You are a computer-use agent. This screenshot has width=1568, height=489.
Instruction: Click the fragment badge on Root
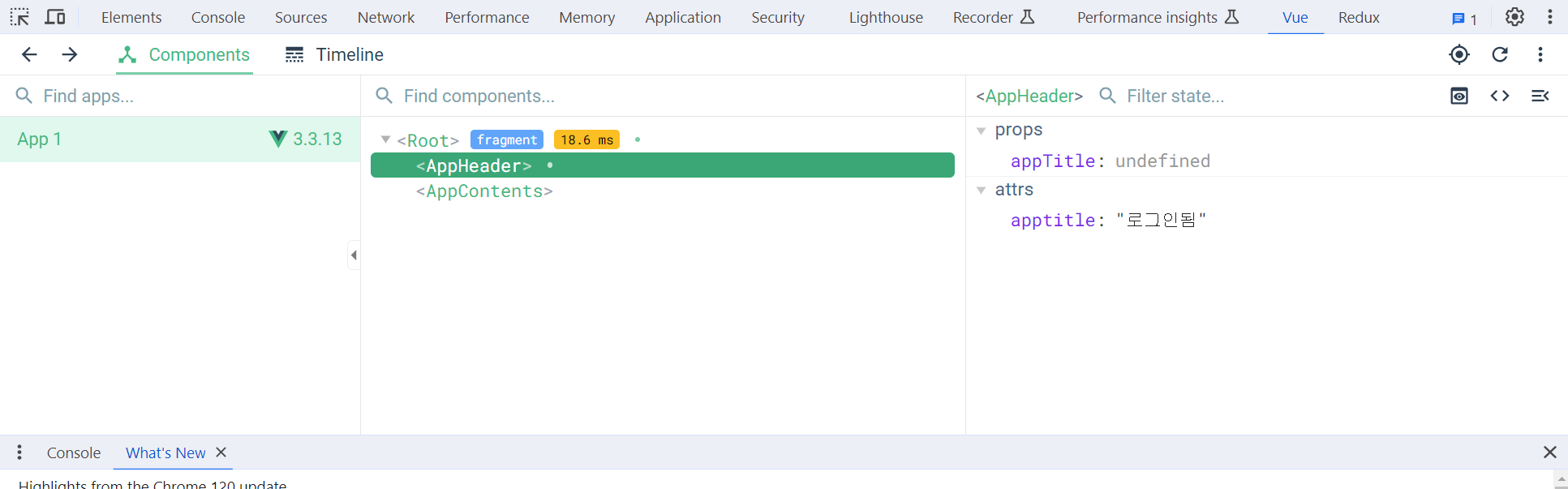click(x=507, y=139)
